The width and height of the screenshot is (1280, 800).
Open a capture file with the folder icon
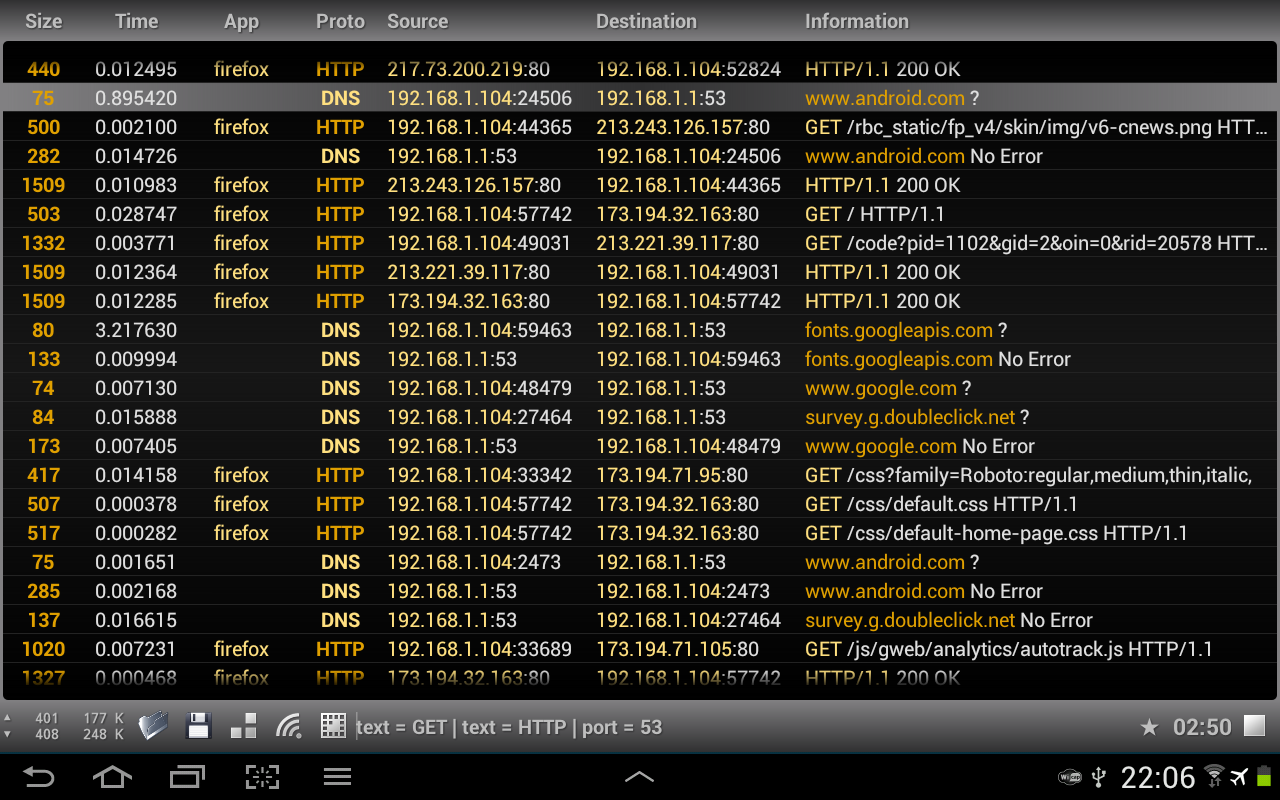(x=153, y=726)
